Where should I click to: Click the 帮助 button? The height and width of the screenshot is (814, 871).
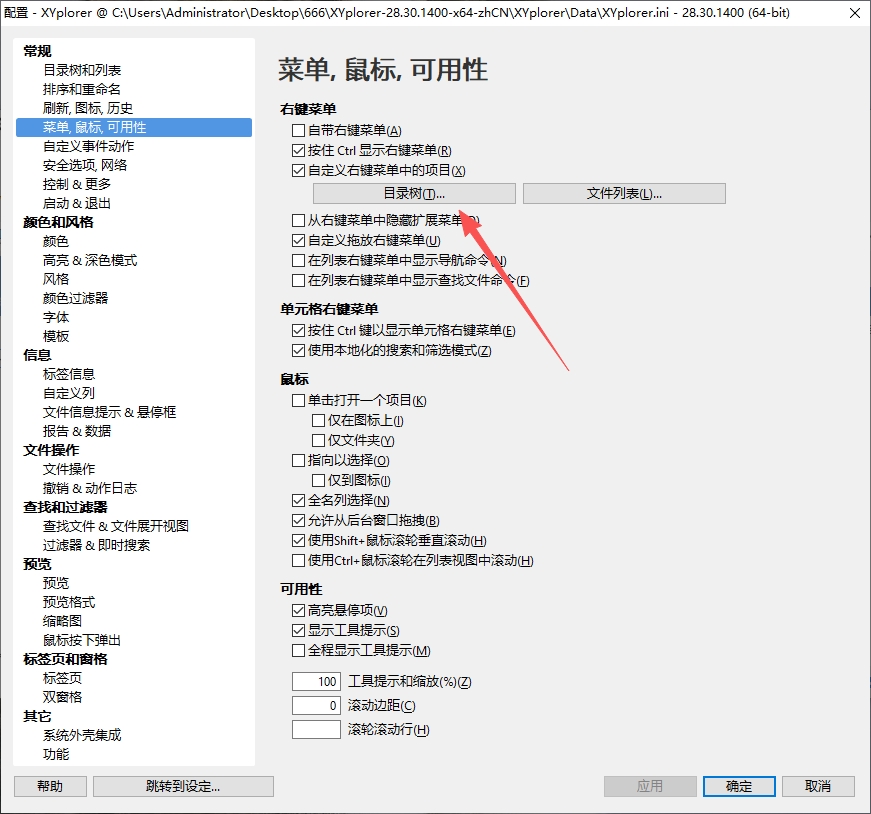click(x=50, y=786)
